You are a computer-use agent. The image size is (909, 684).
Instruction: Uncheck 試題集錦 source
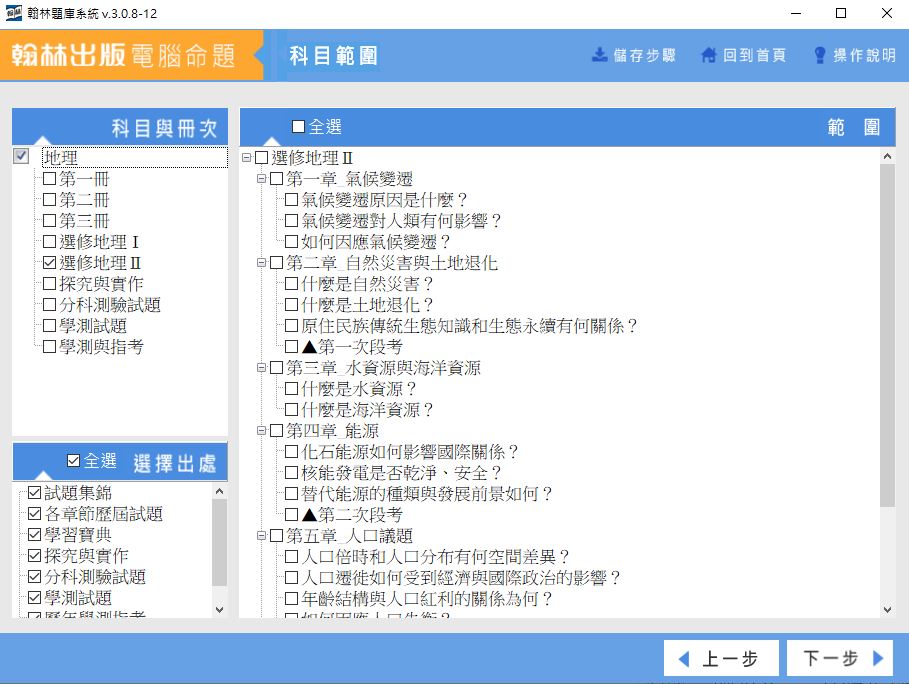35,493
